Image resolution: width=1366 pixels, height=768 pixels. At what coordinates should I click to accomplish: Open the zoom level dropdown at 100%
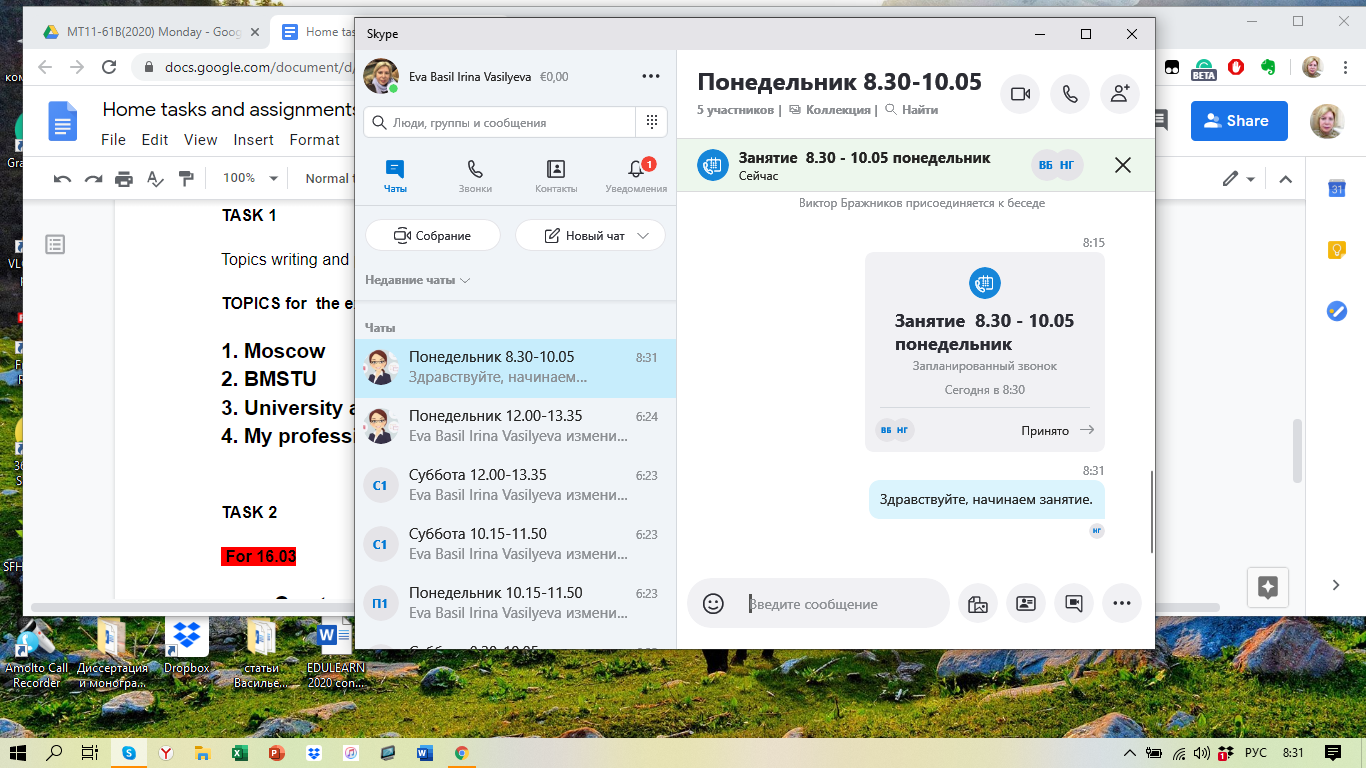[x=250, y=178]
